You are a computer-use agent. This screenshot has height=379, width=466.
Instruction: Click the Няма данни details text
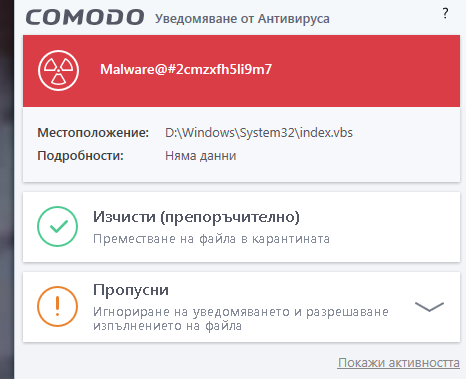point(201,156)
